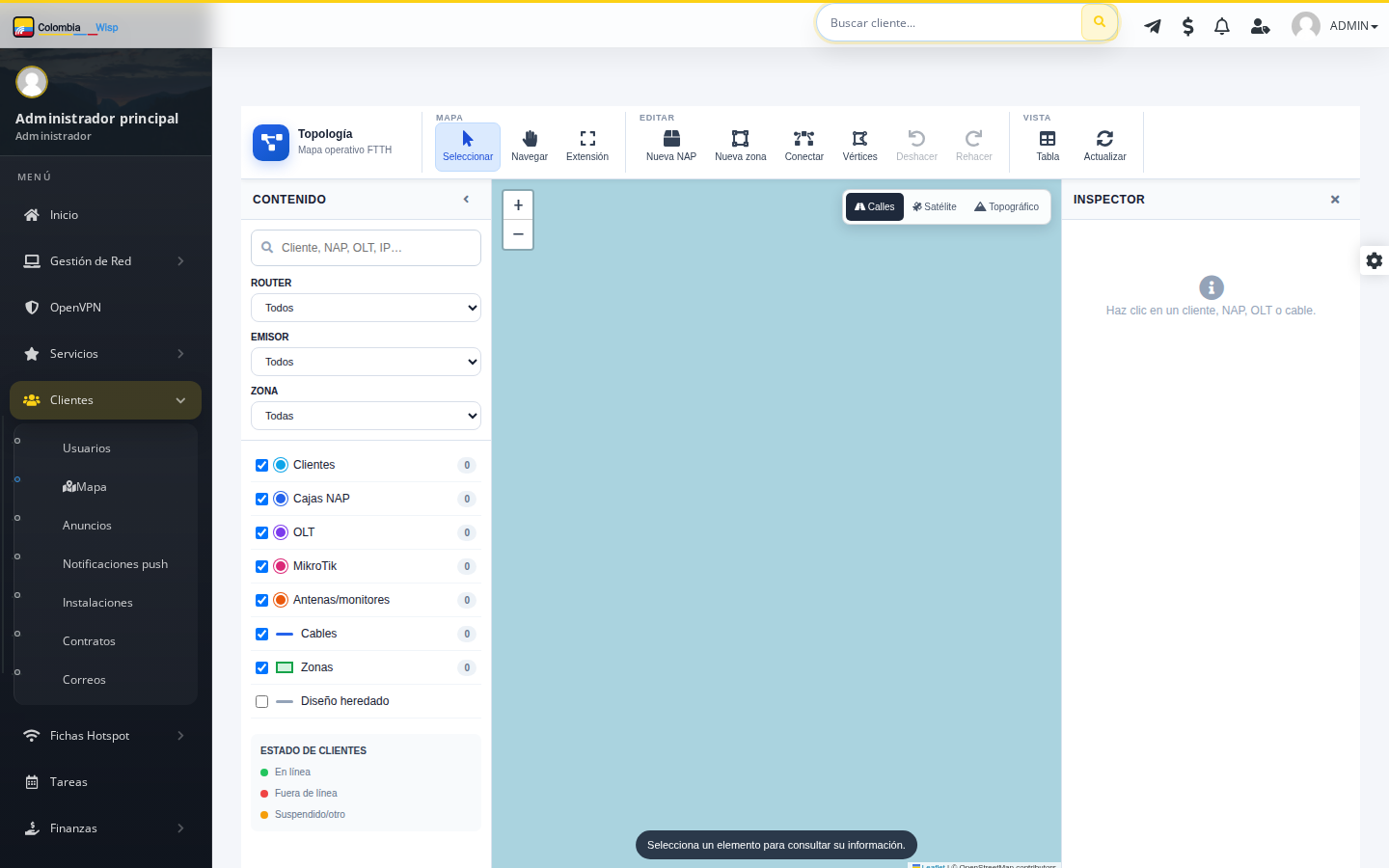
Task: Hide the Zonas layer
Action: pos(261,667)
